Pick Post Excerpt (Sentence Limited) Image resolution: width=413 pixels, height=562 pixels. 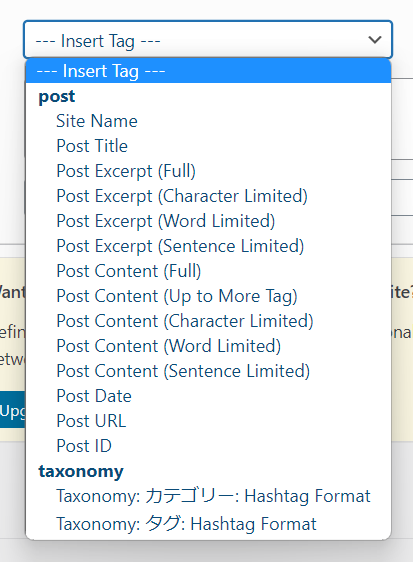click(208, 246)
